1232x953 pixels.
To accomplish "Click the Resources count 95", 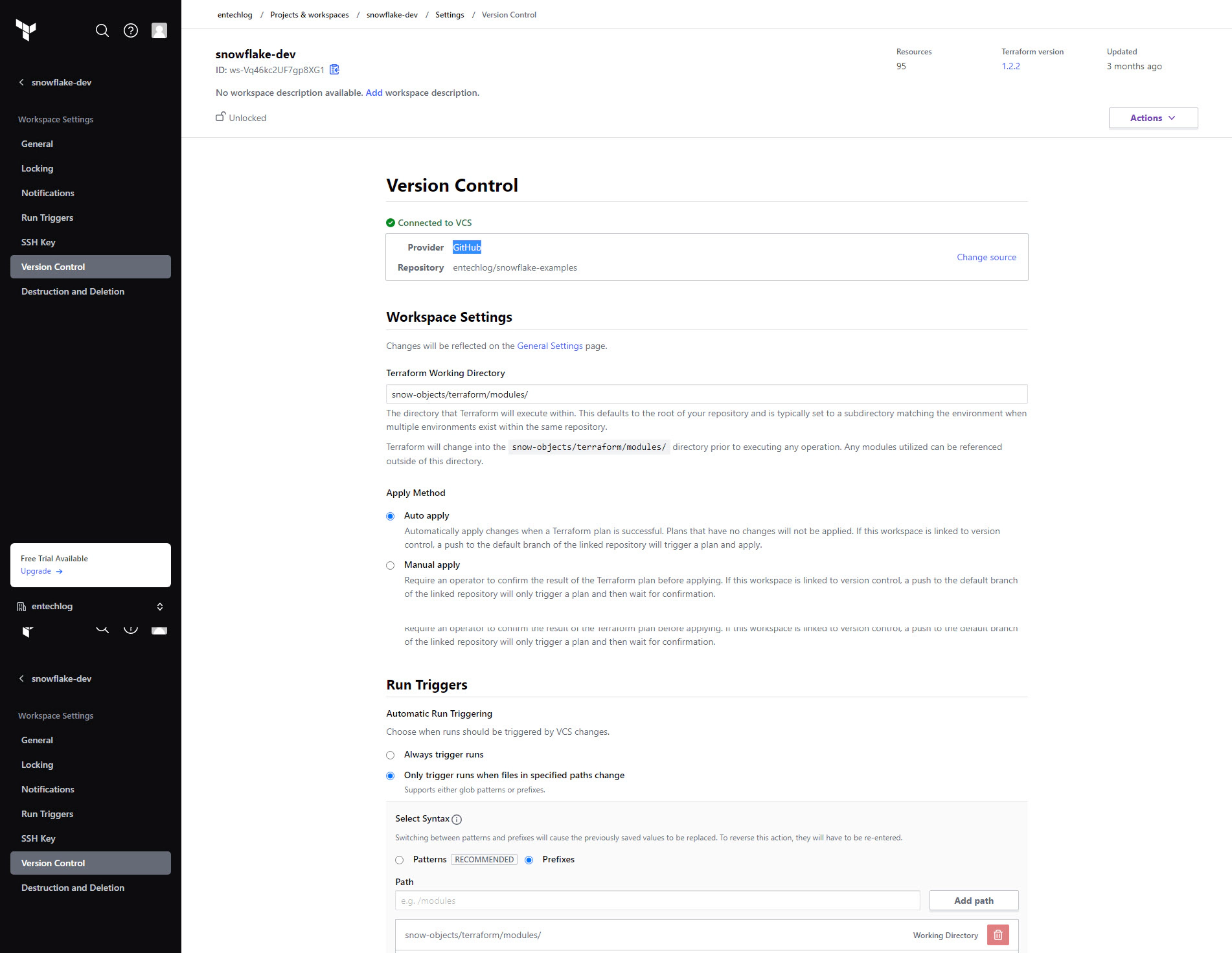I will click(901, 66).
